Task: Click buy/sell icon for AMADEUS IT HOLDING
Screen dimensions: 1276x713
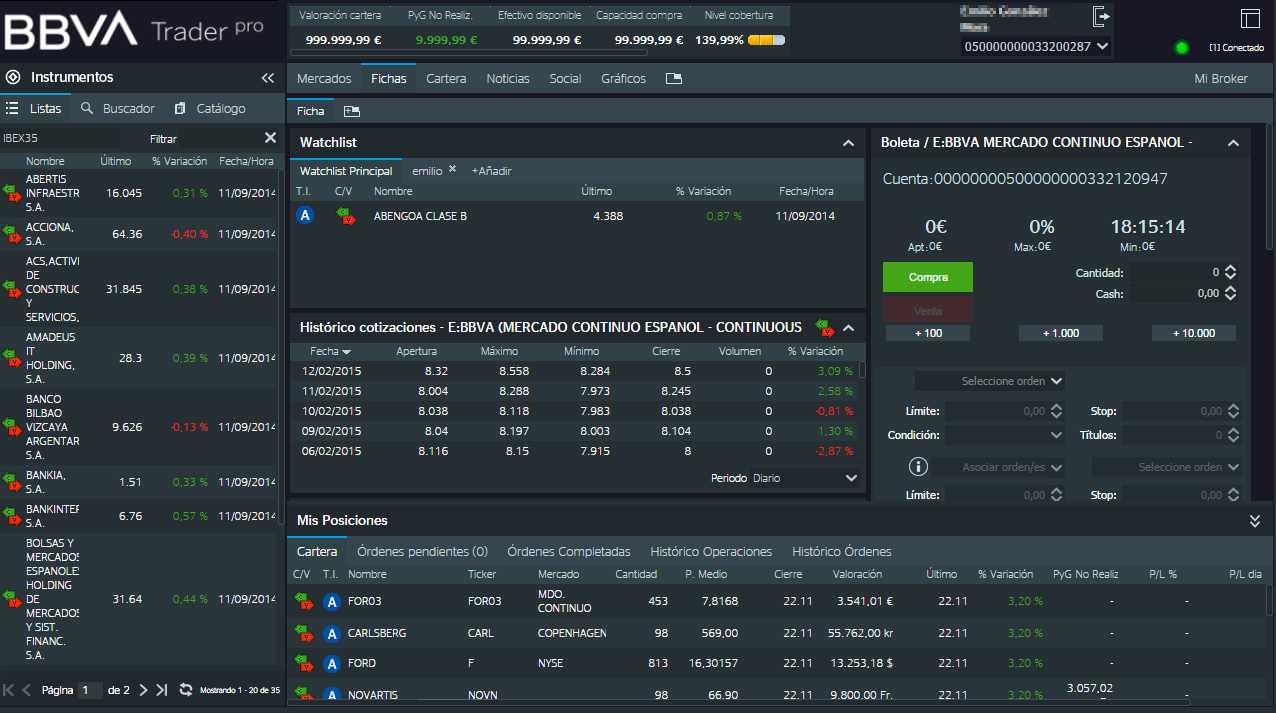Action: pos(12,358)
